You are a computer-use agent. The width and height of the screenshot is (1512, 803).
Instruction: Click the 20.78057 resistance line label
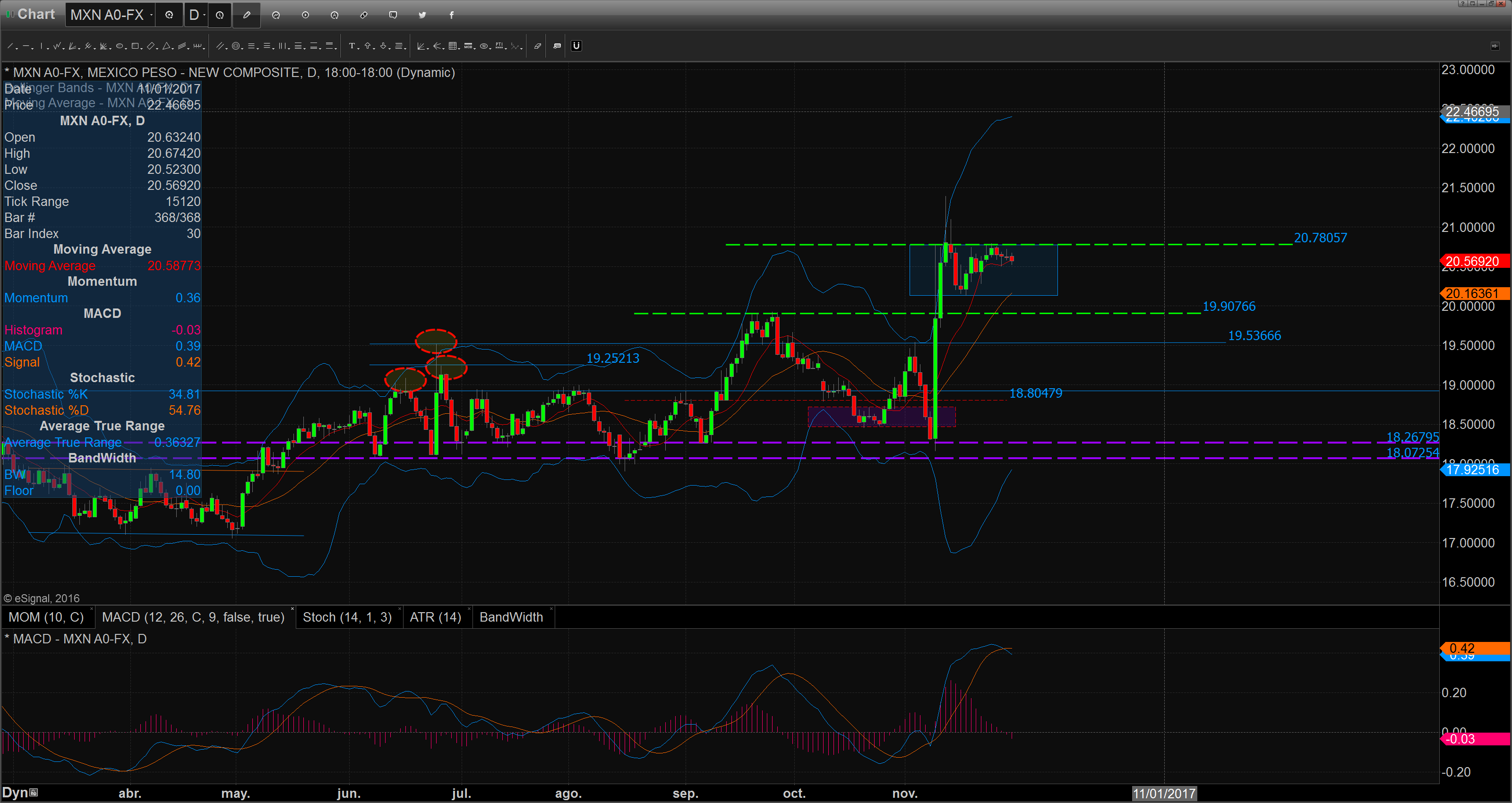click(x=1321, y=238)
